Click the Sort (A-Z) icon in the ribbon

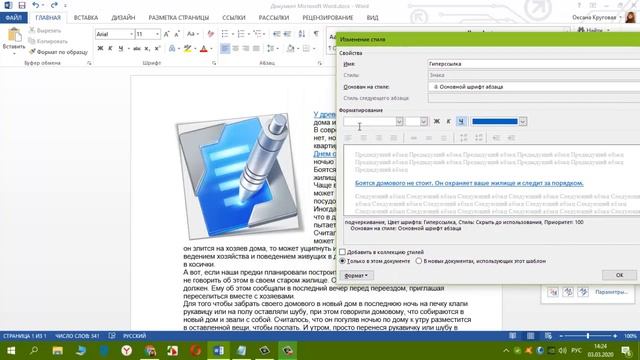[x=302, y=34]
